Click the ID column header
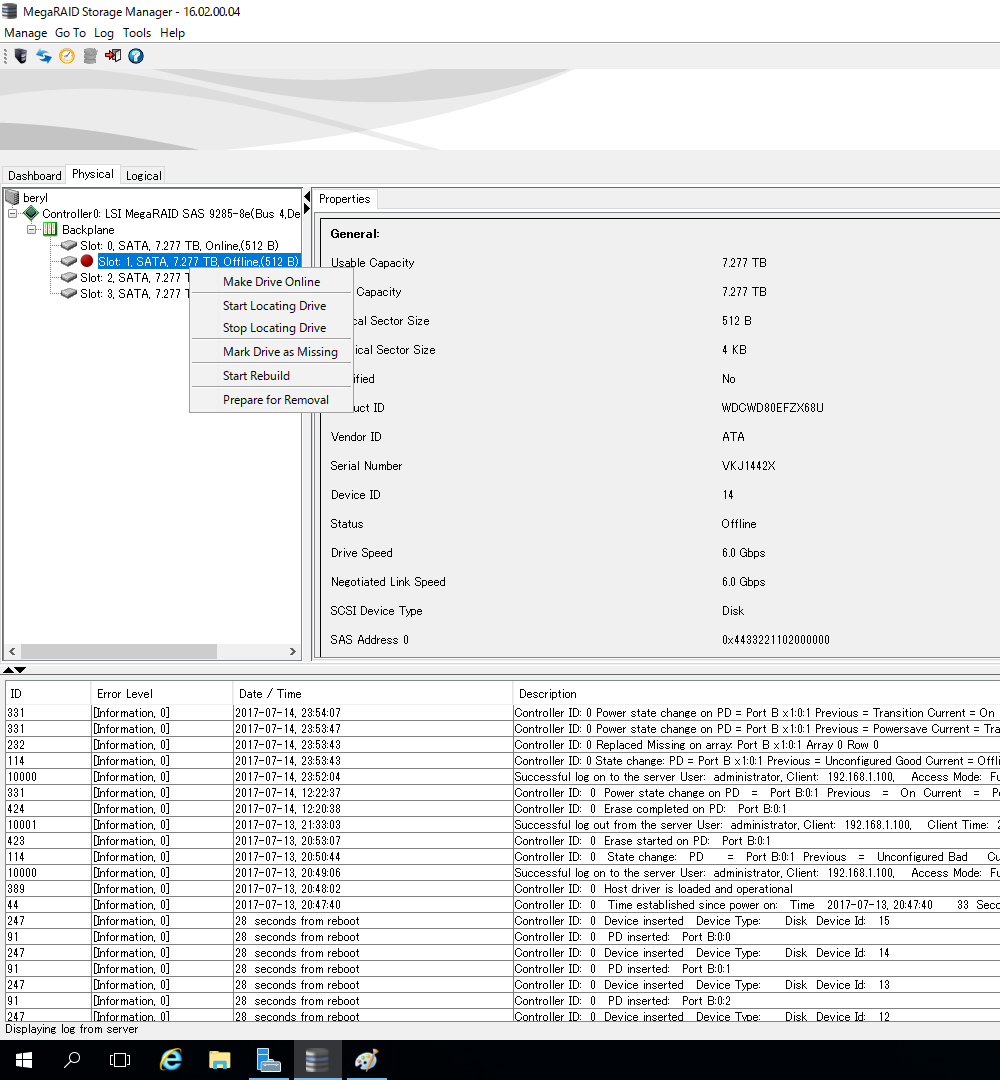 click(x=48, y=694)
